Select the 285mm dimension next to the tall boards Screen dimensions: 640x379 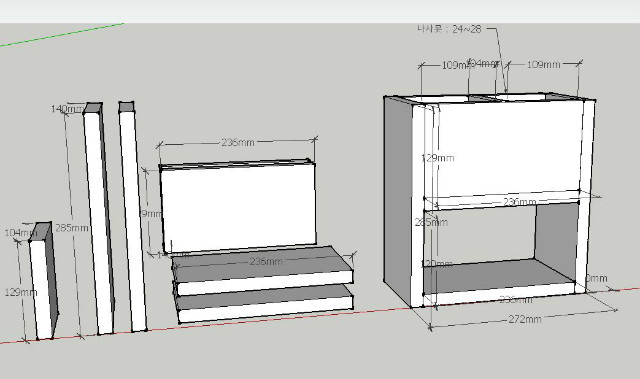71,228
